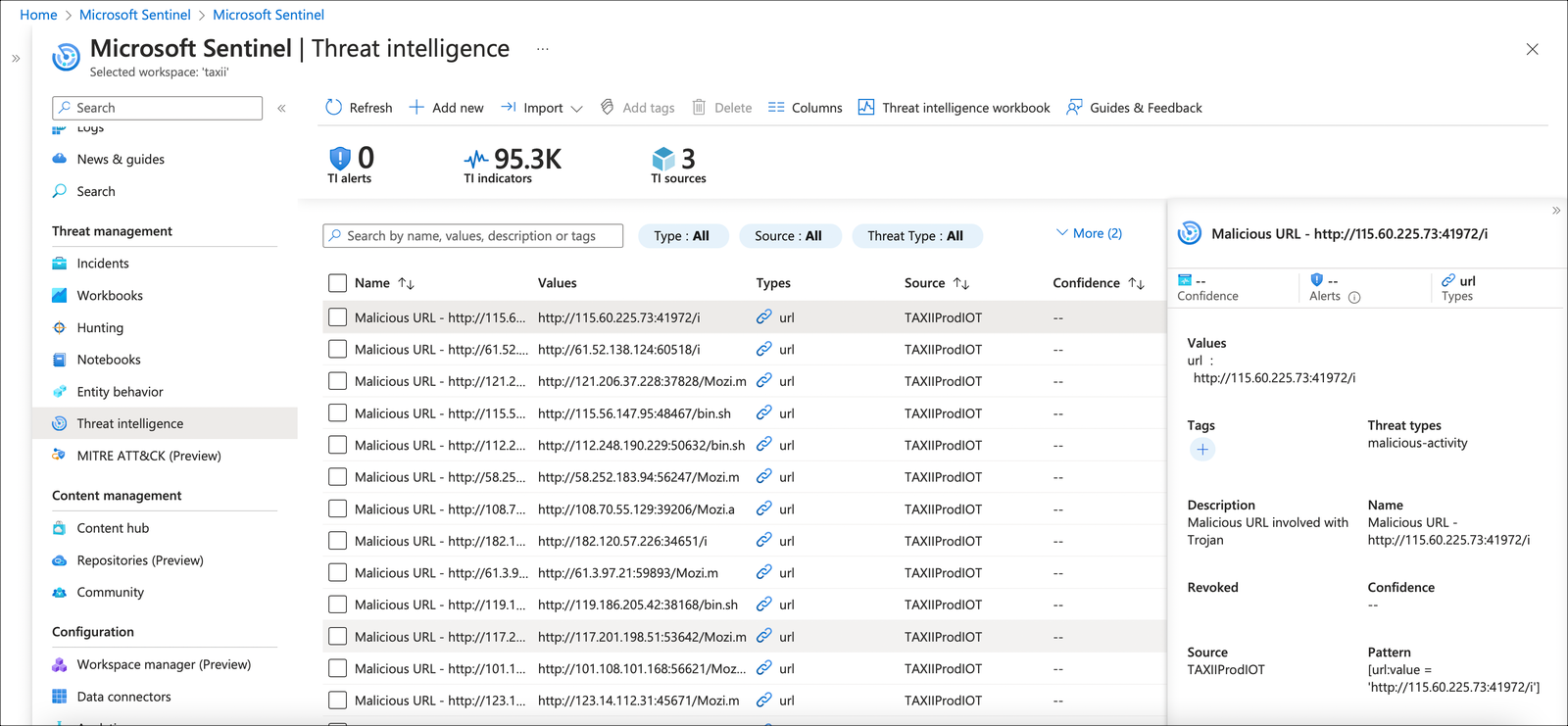This screenshot has height=726, width=1568.
Task: Check the row for http://108.70.55.129:39206/Mozi.a
Action: 338,509
